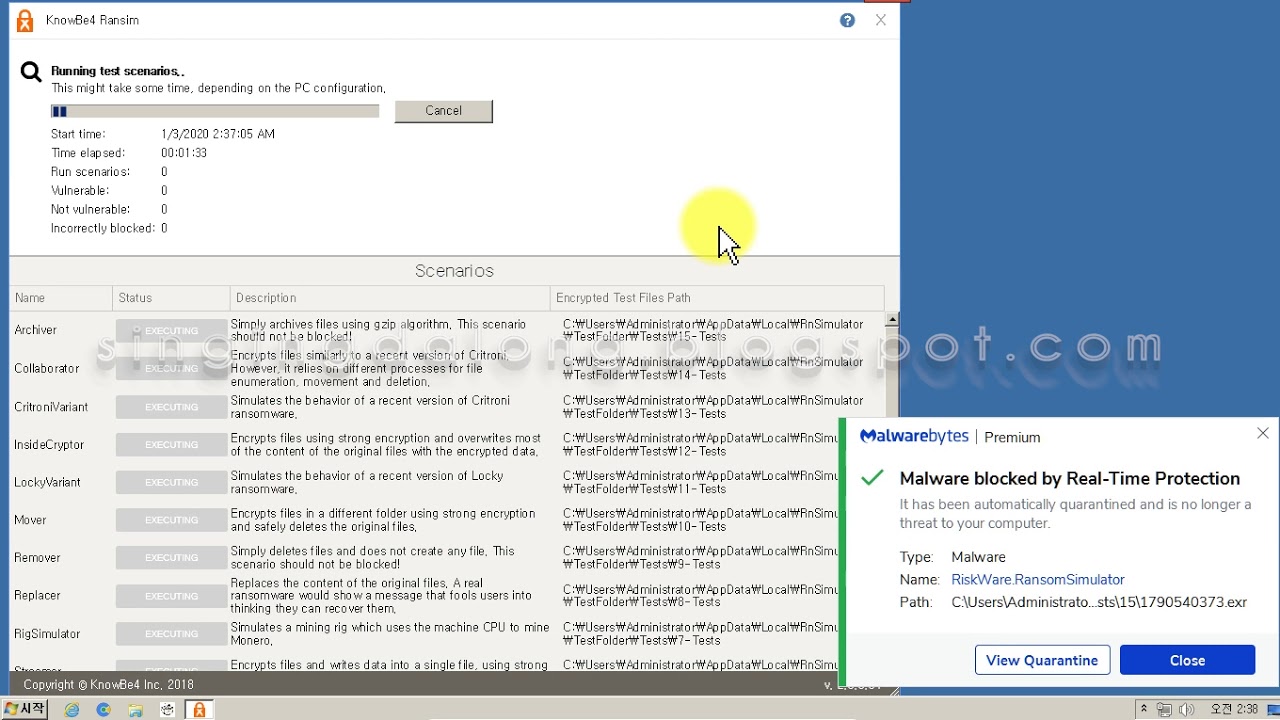
Task: Open the blue browser icon after Internet Explorer
Action: point(103,710)
